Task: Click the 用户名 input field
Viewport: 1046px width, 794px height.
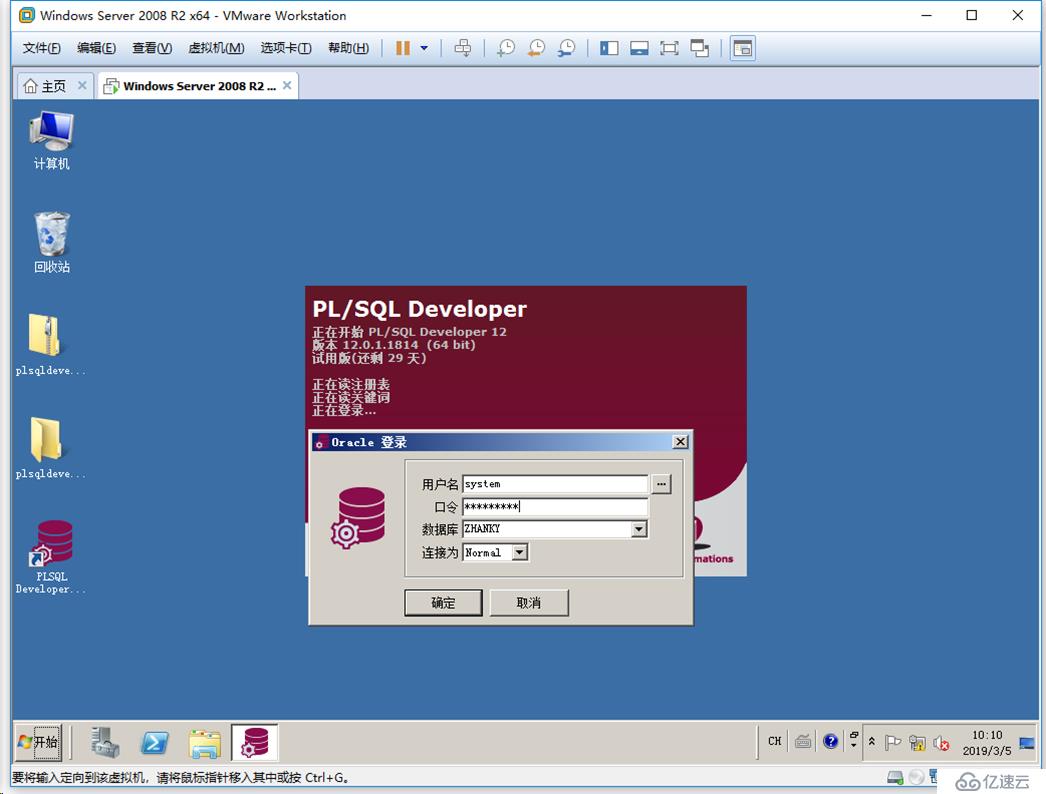Action: [555, 484]
